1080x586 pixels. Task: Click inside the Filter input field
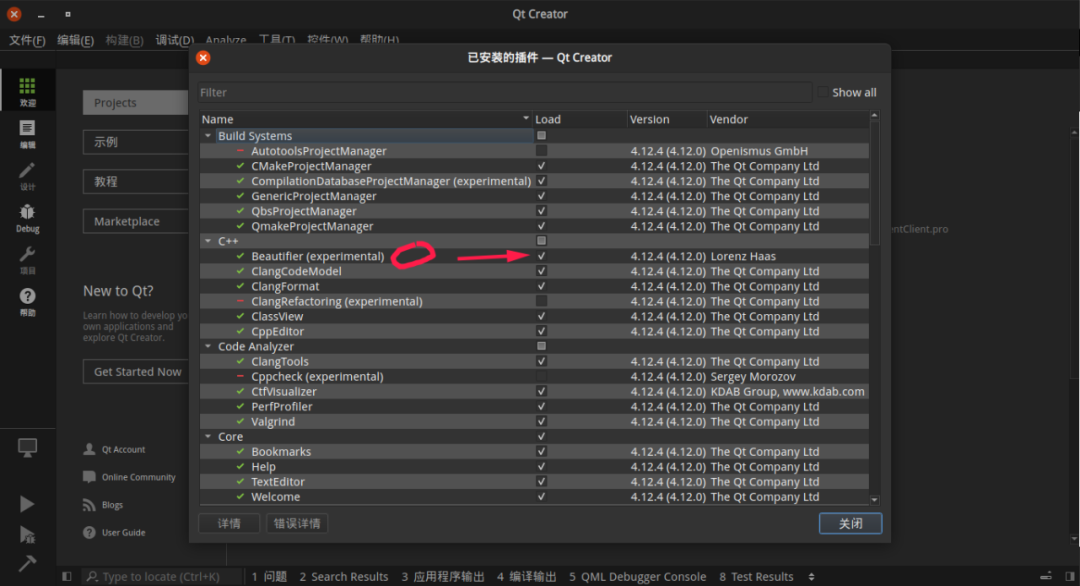(x=500, y=92)
